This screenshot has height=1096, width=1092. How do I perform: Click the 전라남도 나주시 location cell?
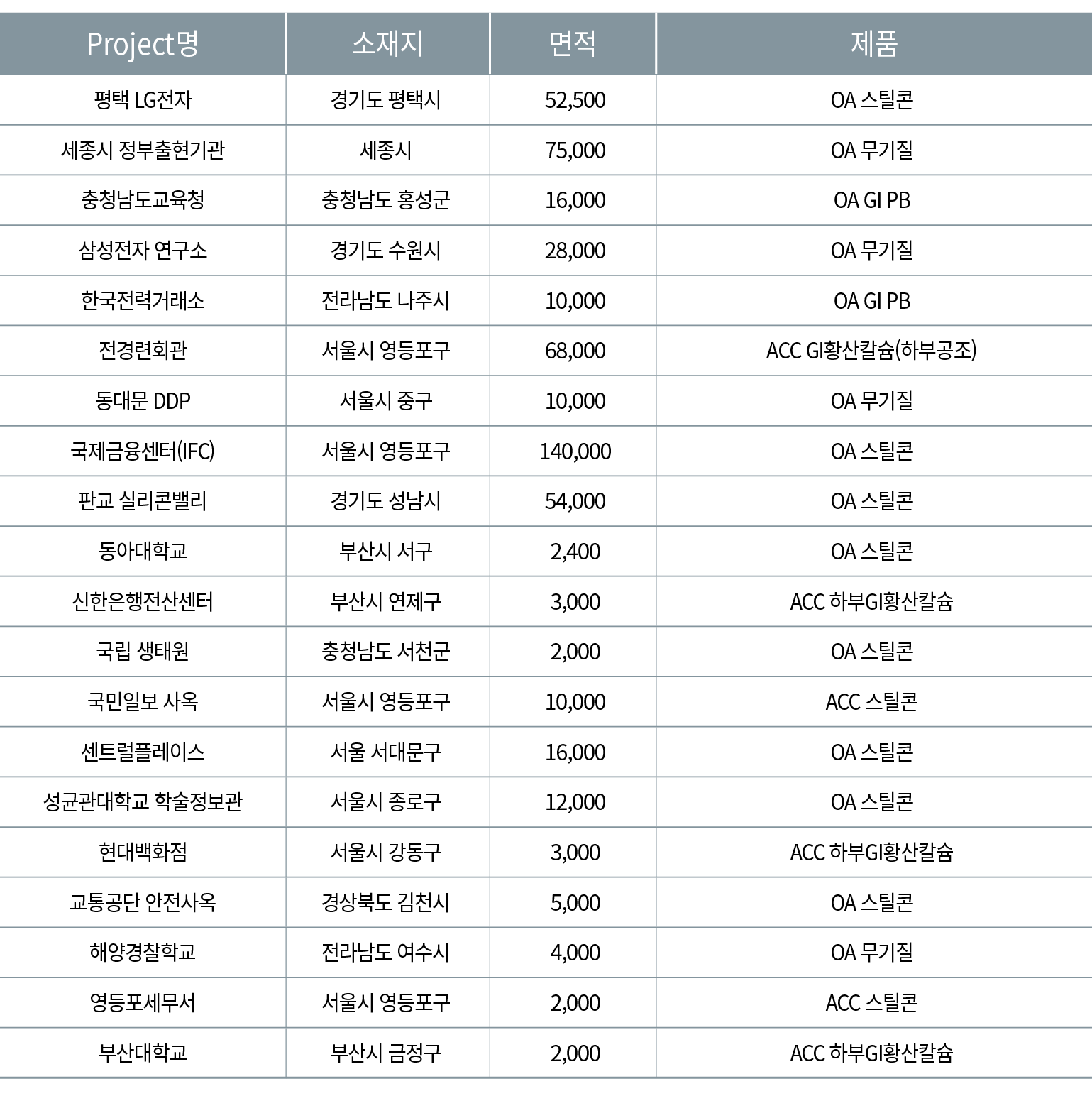pos(386,301)
